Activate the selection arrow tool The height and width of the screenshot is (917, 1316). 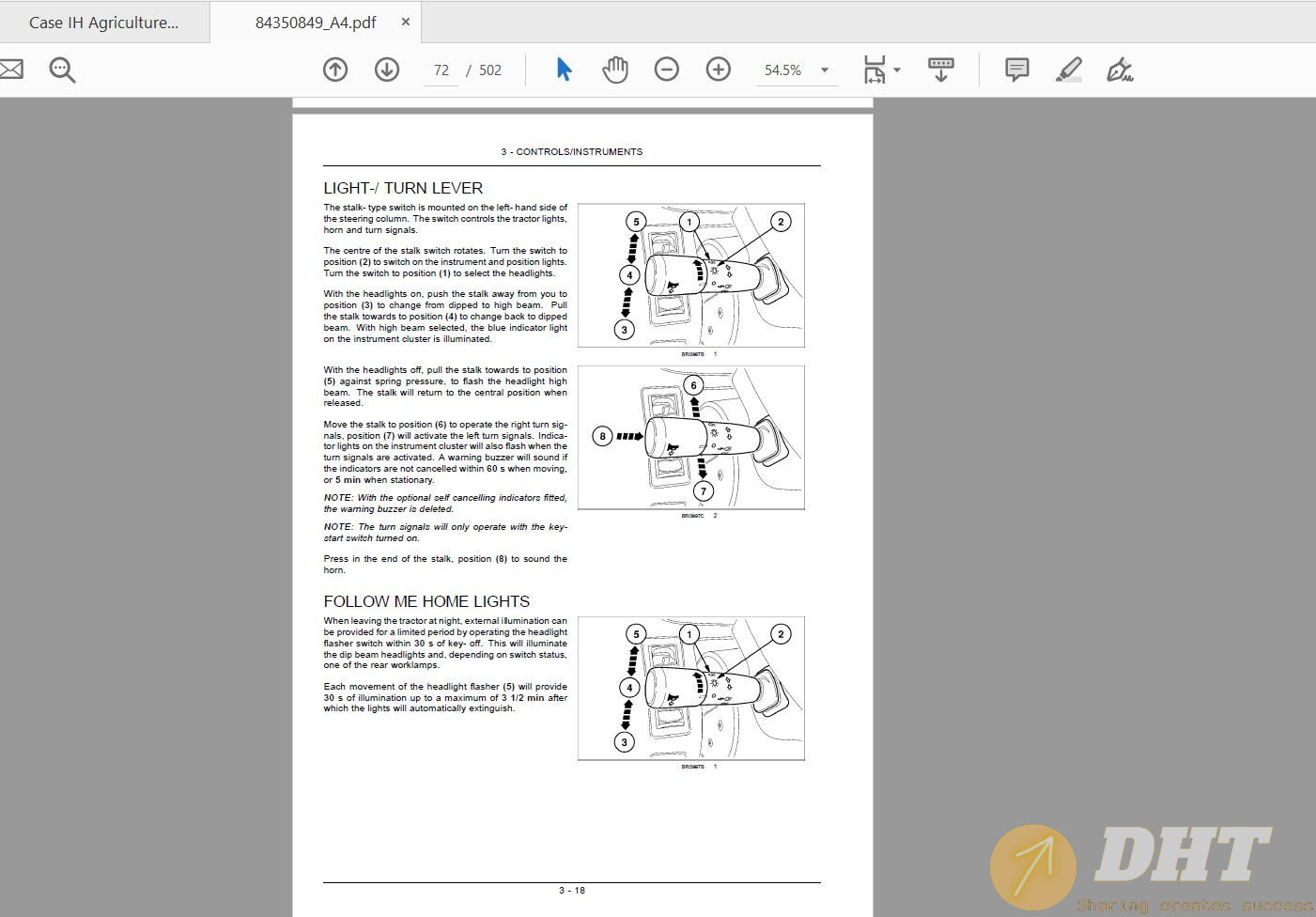click(x=564, y=70)
